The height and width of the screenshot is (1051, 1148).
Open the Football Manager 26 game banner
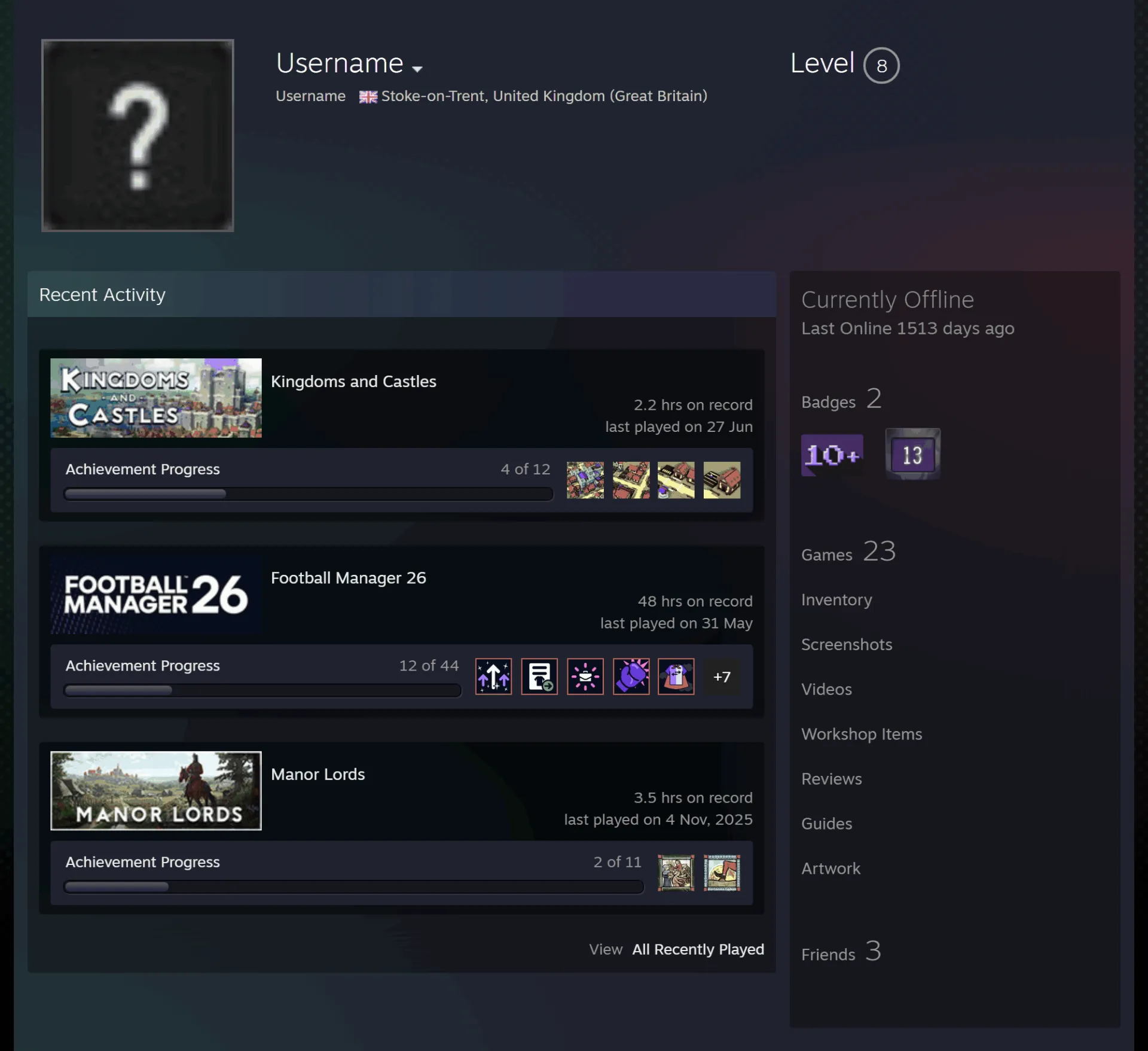coord(156,594)
